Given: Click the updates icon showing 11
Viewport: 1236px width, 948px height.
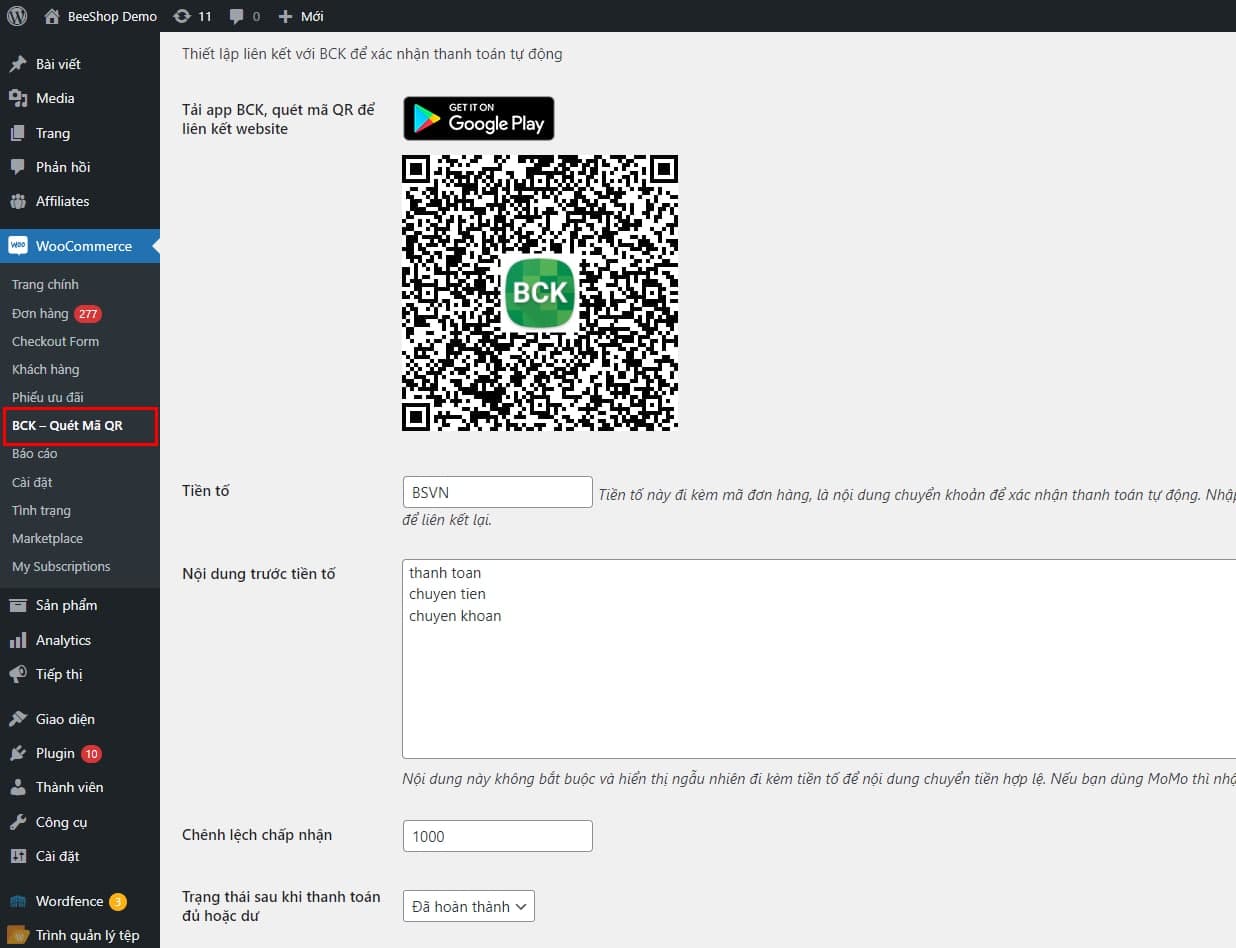Looking at the screenshot, I should coord(182,16).
